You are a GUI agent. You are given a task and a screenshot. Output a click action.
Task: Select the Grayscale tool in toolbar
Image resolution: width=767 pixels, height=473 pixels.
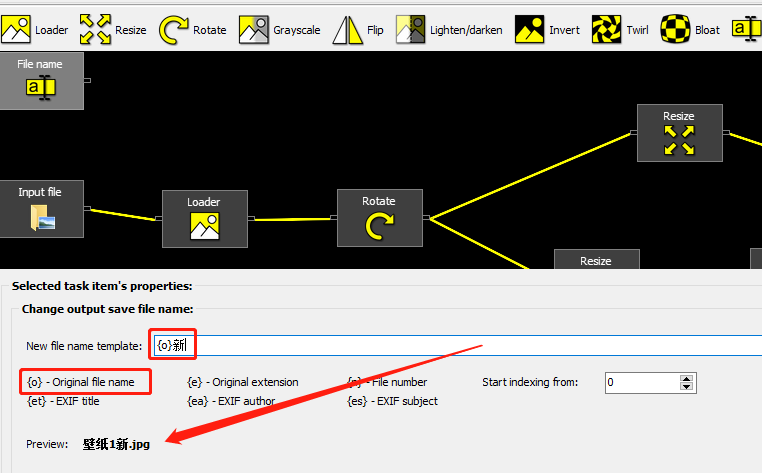pyautogui.click(x=279, y=30)
